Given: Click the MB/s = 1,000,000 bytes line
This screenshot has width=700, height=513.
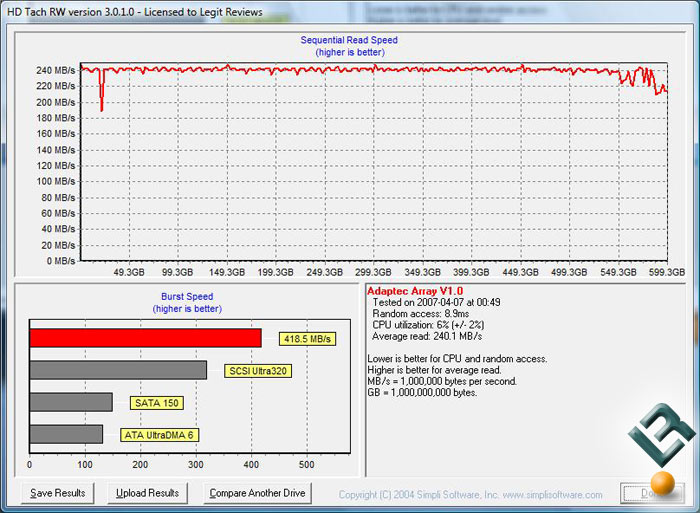Looking at the screenshot, I should (442, 381).
